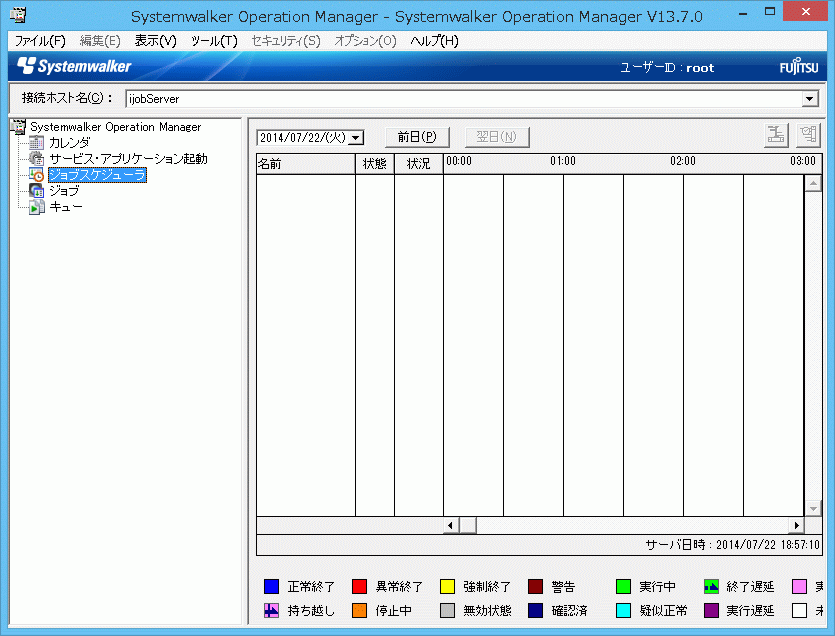Click the ijobServer host name field
The width and height of the screenshot is (835, 636).
[464, 99]
